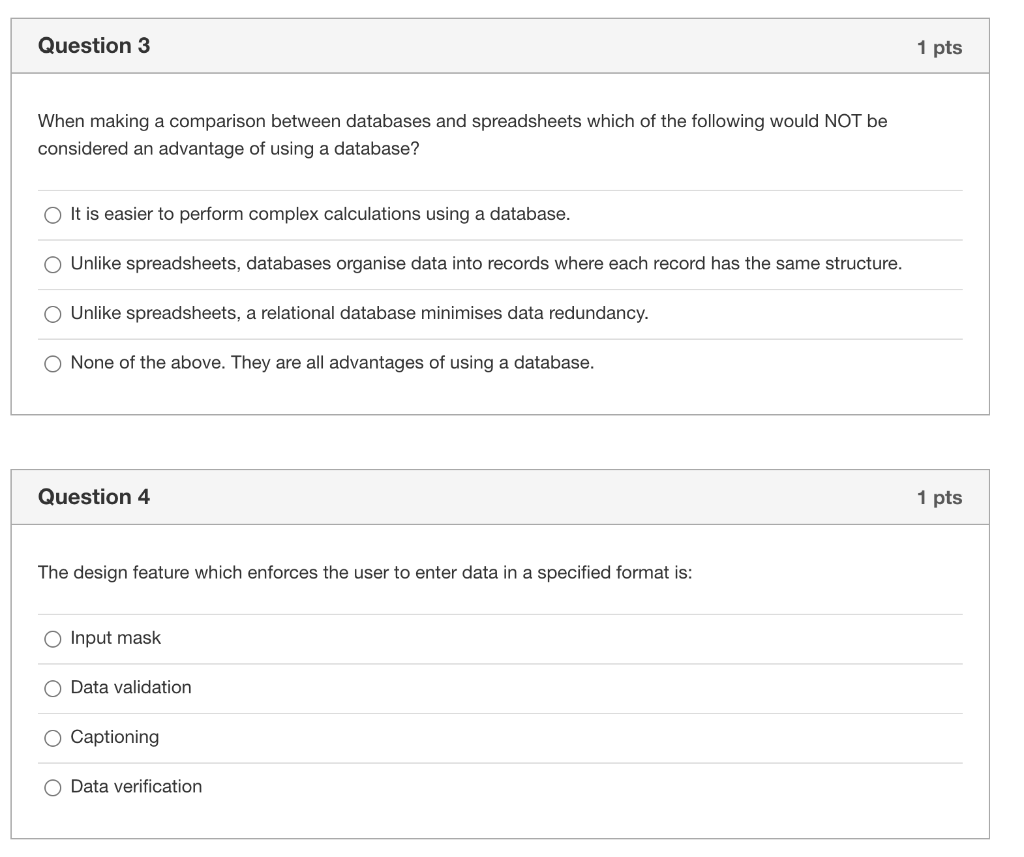Screen dimensions: 1024x857
Task: Click the 'each record has the same structure' sentence
Action: click(x=486, y=264)
